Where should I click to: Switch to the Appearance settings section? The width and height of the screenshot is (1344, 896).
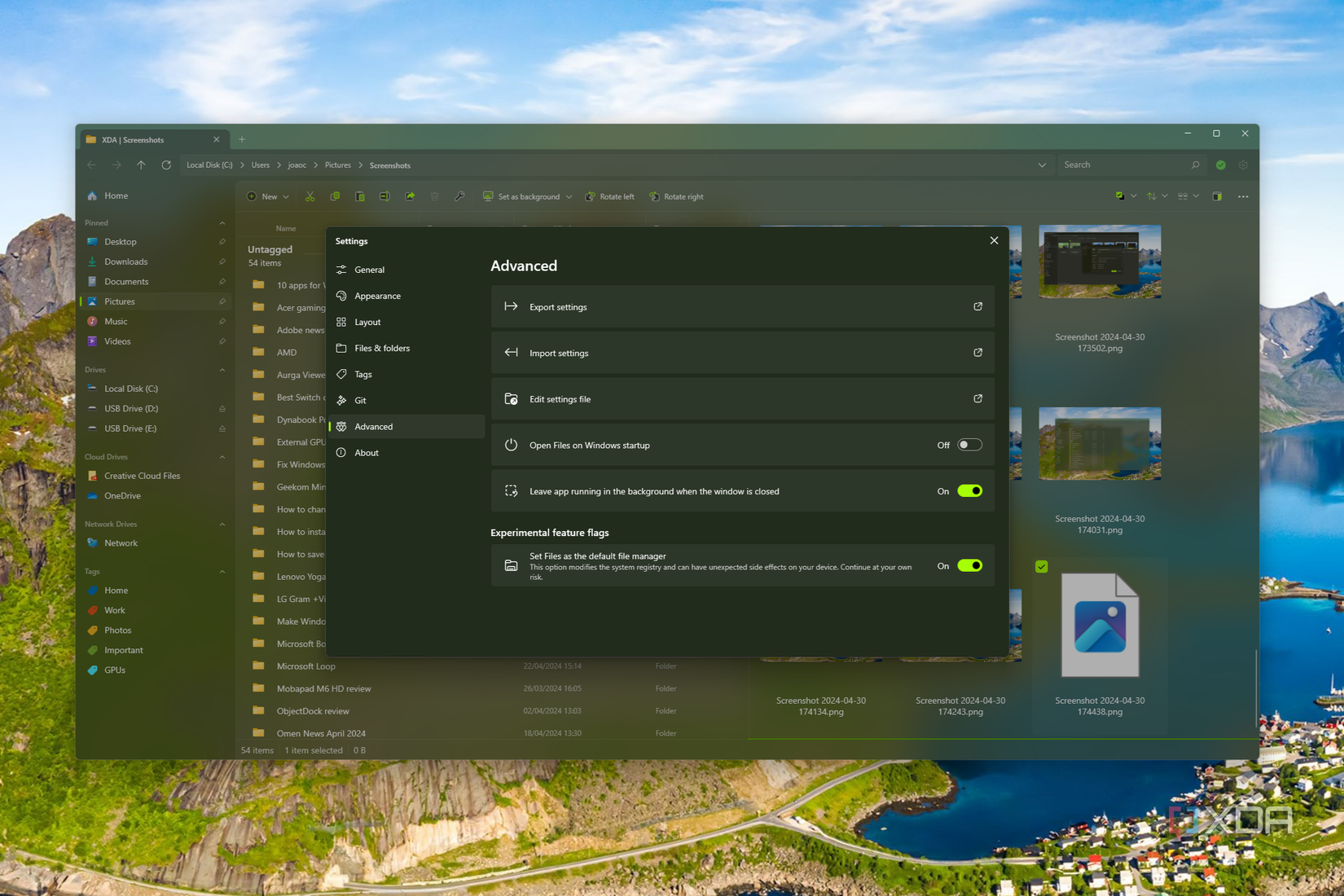pyautogui.click(x=377, y=296)
